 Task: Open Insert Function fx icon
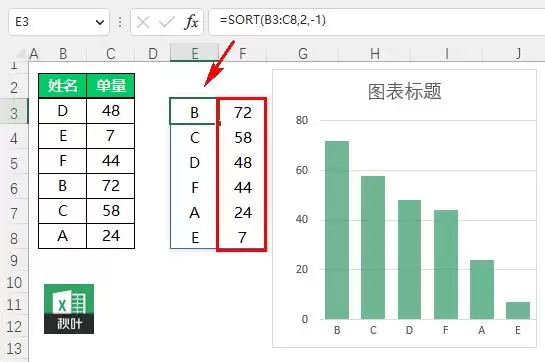coord(191,22)
